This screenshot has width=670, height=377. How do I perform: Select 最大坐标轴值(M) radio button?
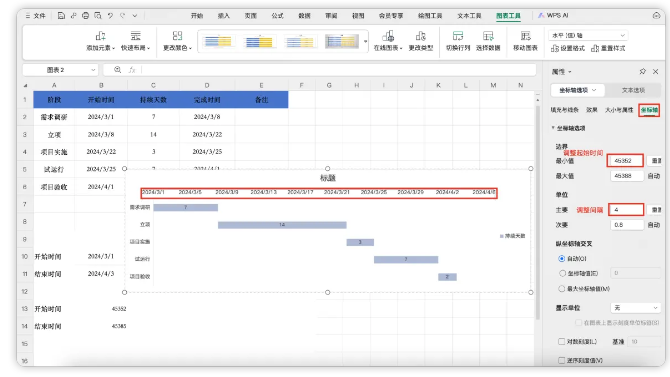click(x=562, y=289)
